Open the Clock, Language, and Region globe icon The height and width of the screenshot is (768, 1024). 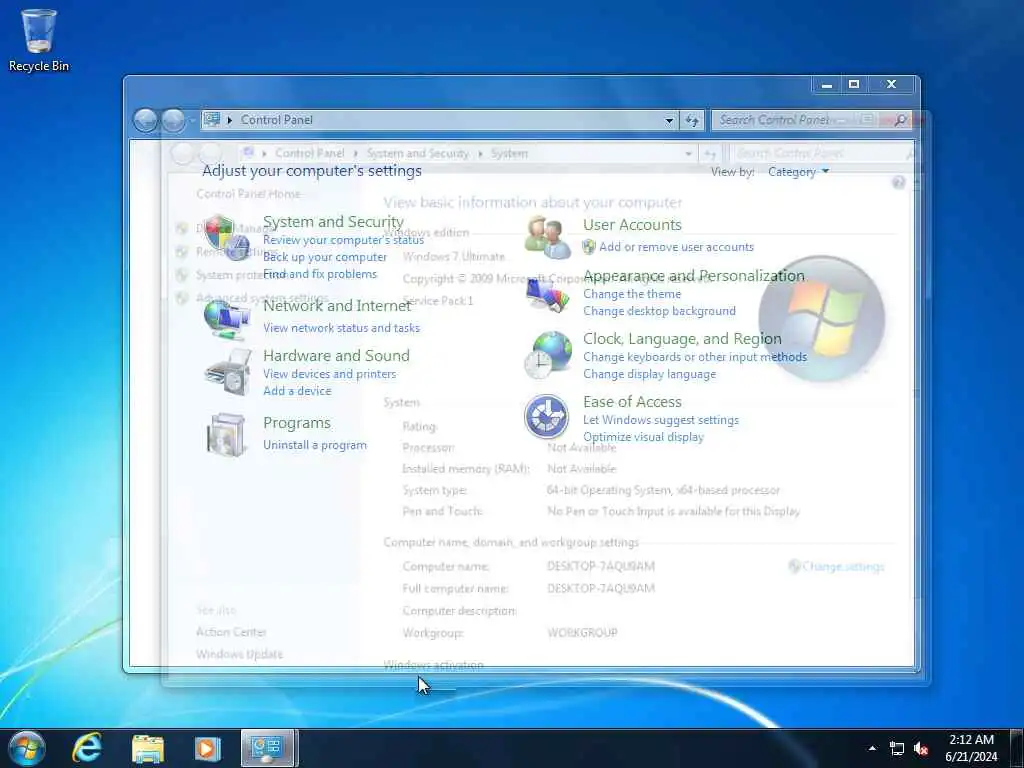coord(547,355)
